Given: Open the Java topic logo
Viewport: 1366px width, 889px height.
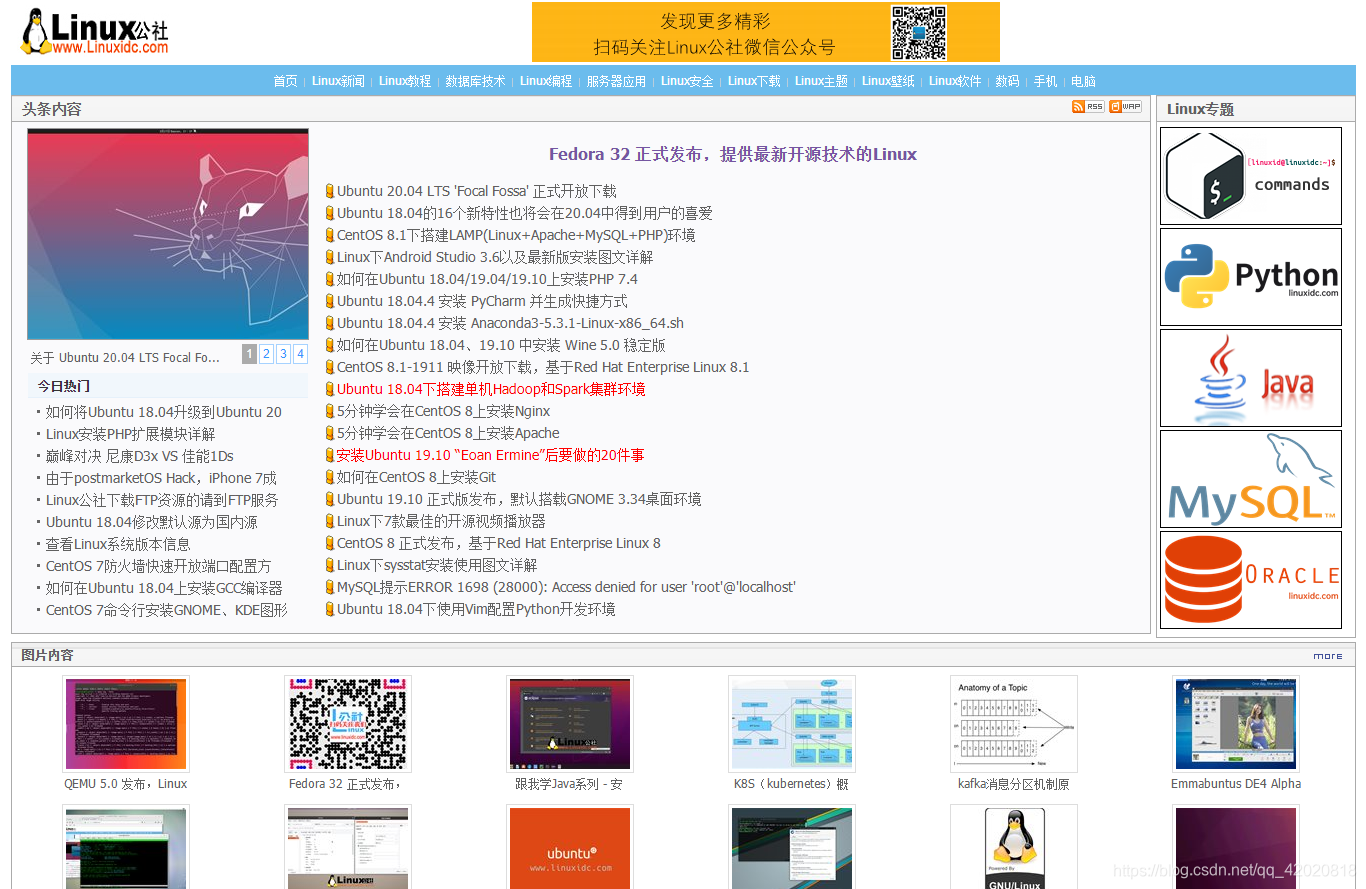Looking at the screenshot, I should click(1251, 378).
